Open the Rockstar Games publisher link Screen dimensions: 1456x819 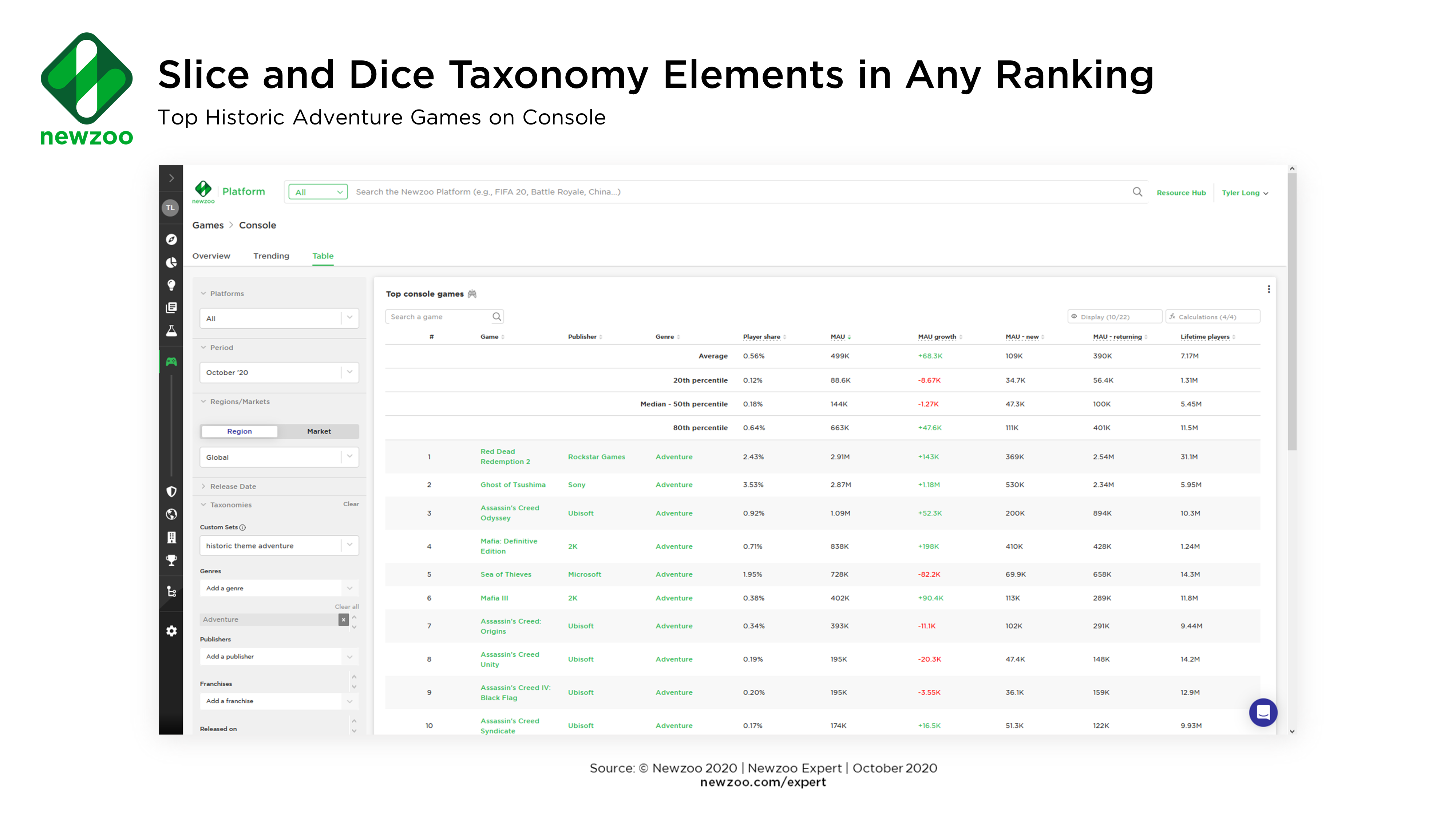pos(596,457)
